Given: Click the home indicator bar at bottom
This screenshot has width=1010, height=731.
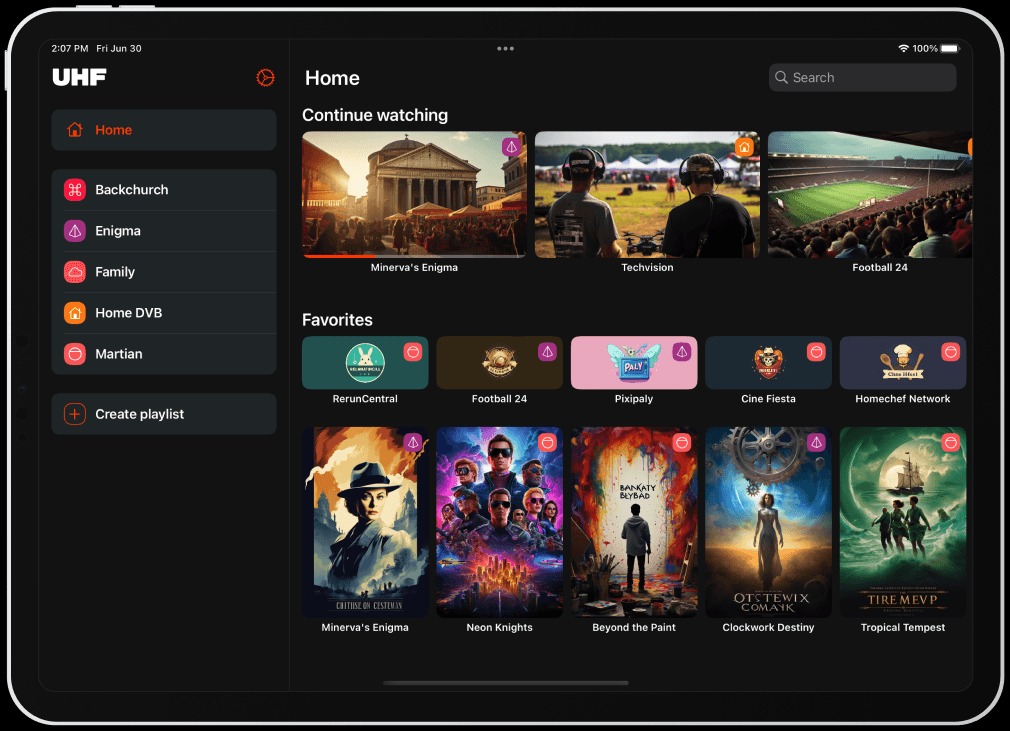Looking at the screenshot, I should tap(506, 683).
